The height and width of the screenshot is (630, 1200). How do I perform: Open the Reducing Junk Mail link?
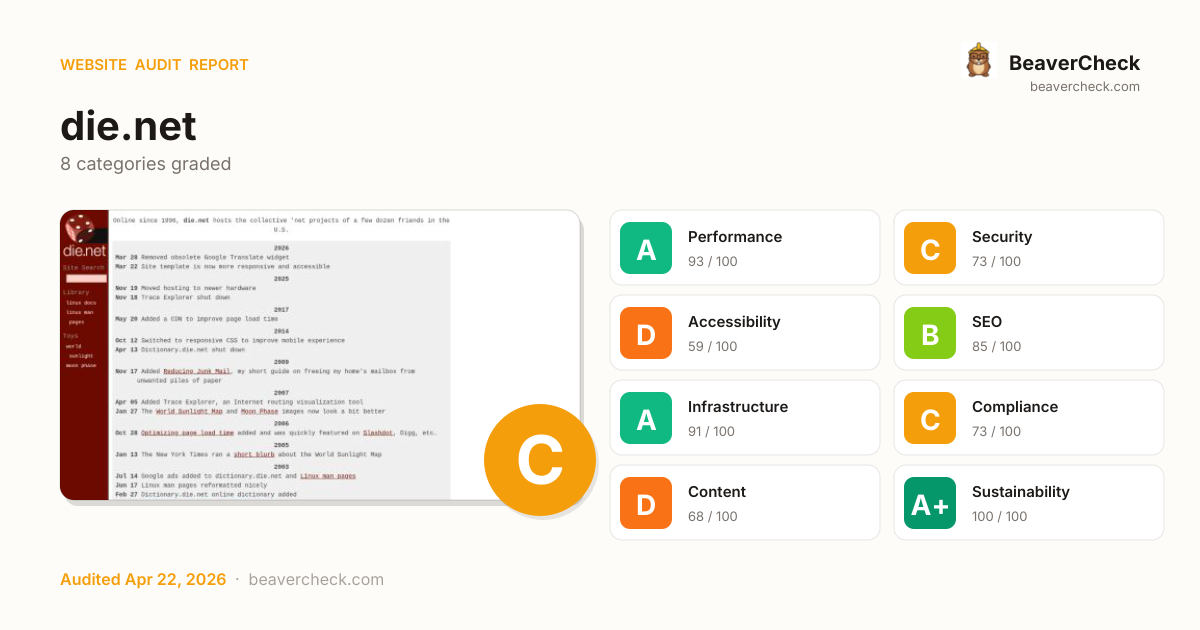[x=198, y=371]
